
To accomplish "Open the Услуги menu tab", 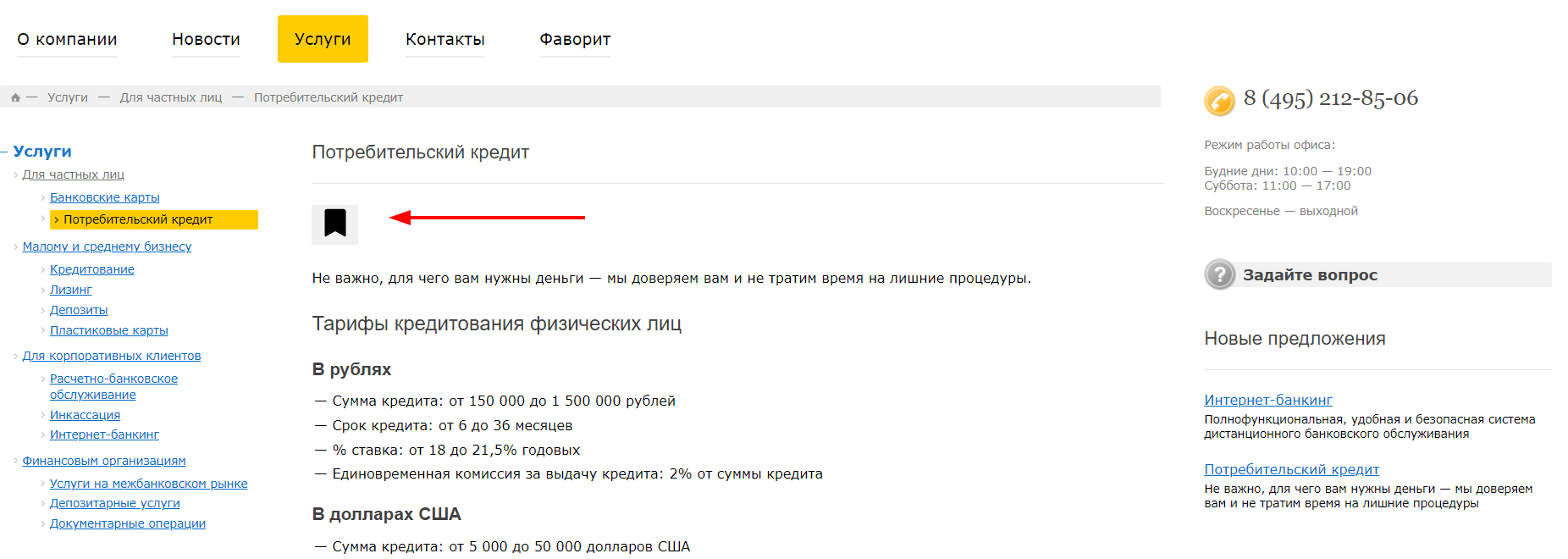I will tap(323, 39).
